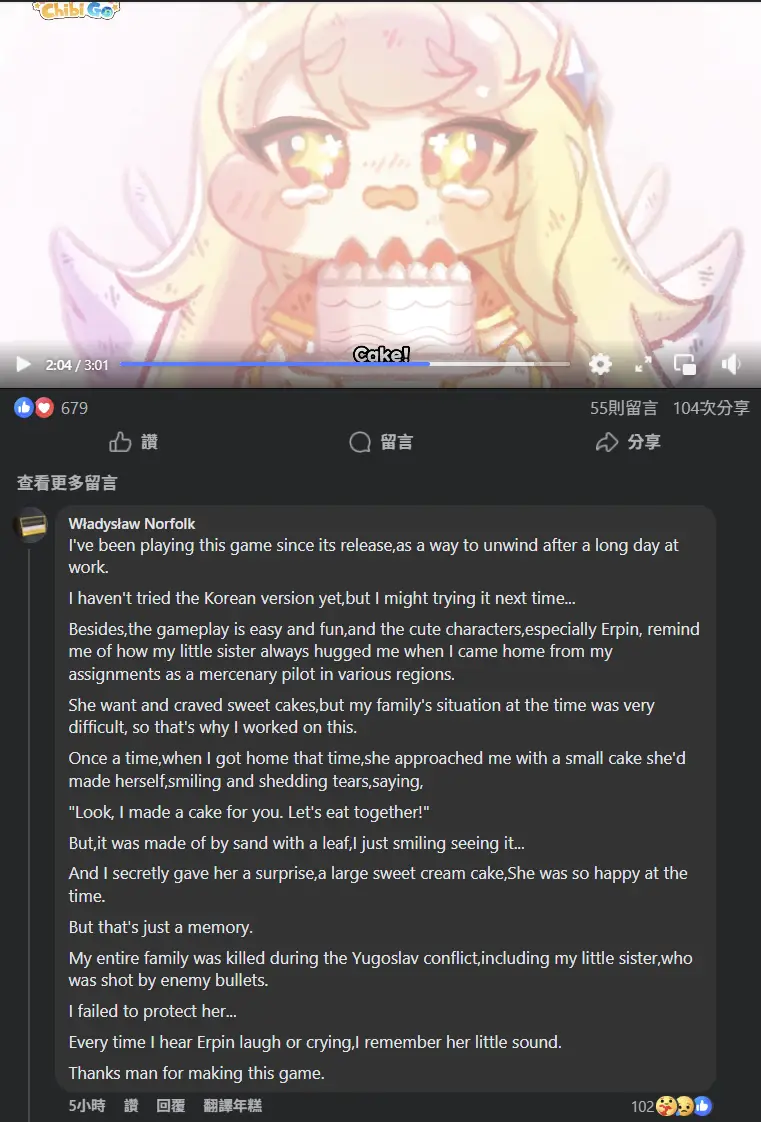View the 104次分享 shares count
Viewport: 761px width, 1122px height.
point(711,408)
